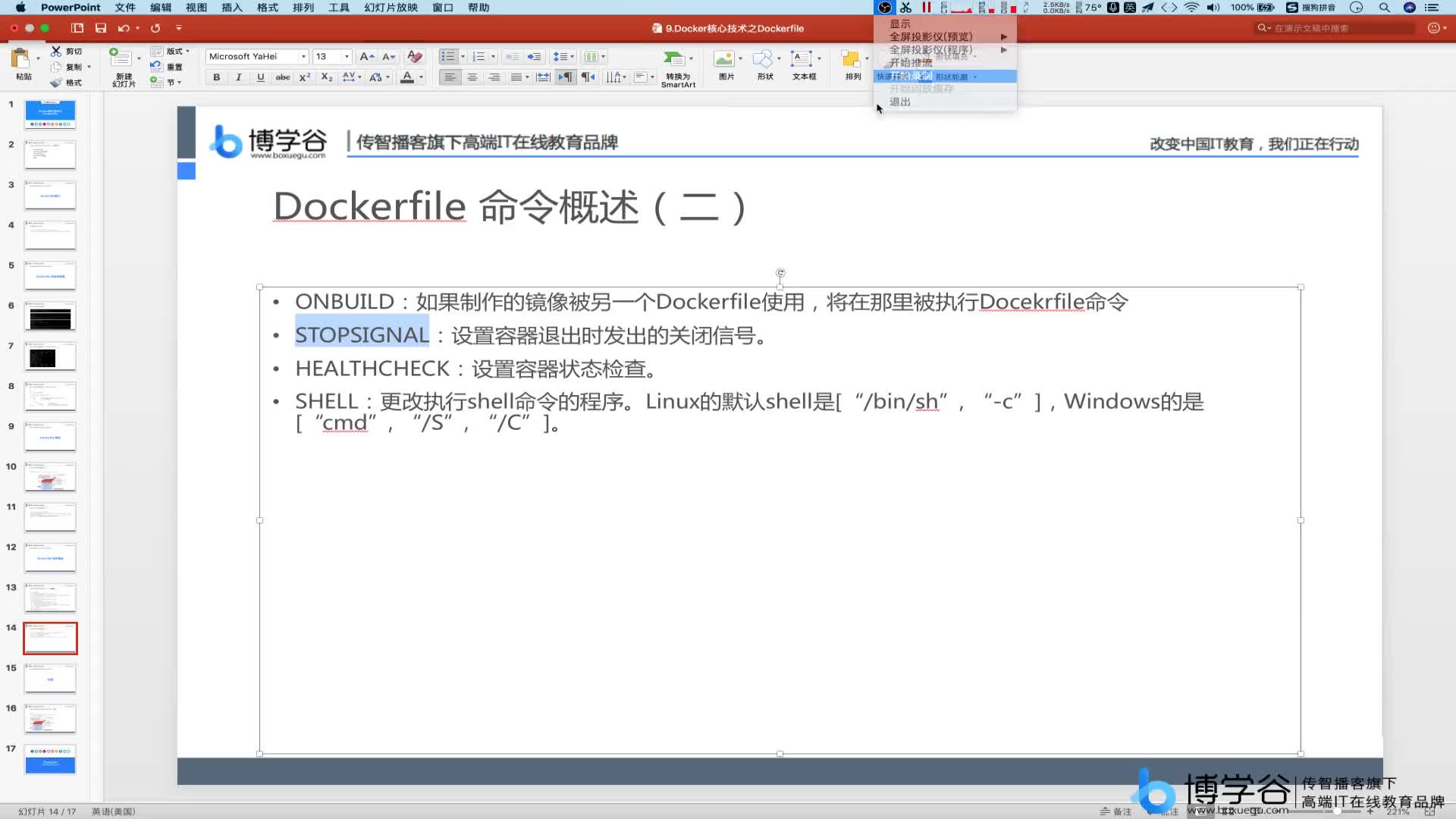Click the search-in-presentation field
This screenshot has height=819, width=1456.
point(1335,28)
